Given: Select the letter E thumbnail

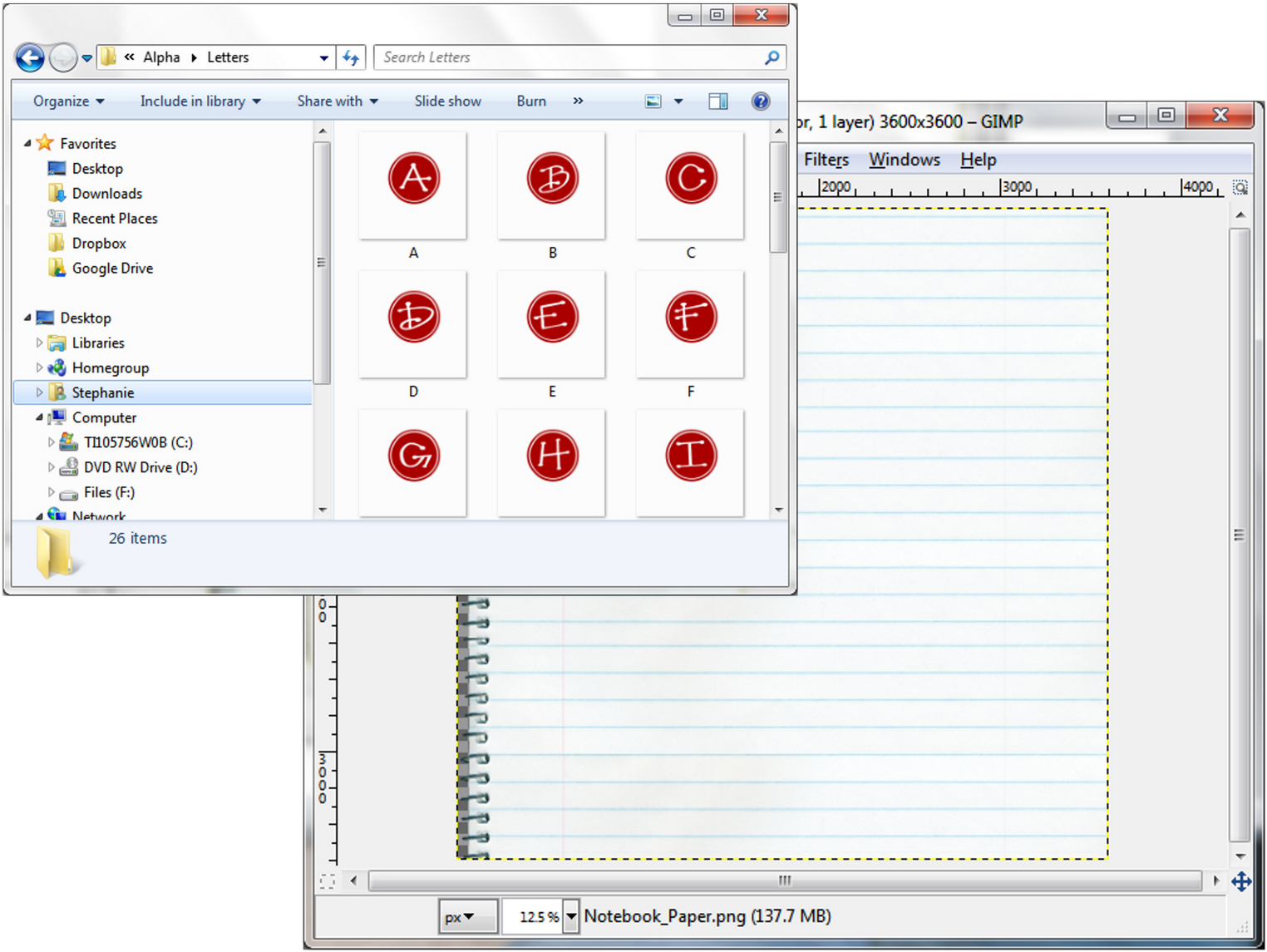Looking at the screenshot, I should [x=552, y=325].
